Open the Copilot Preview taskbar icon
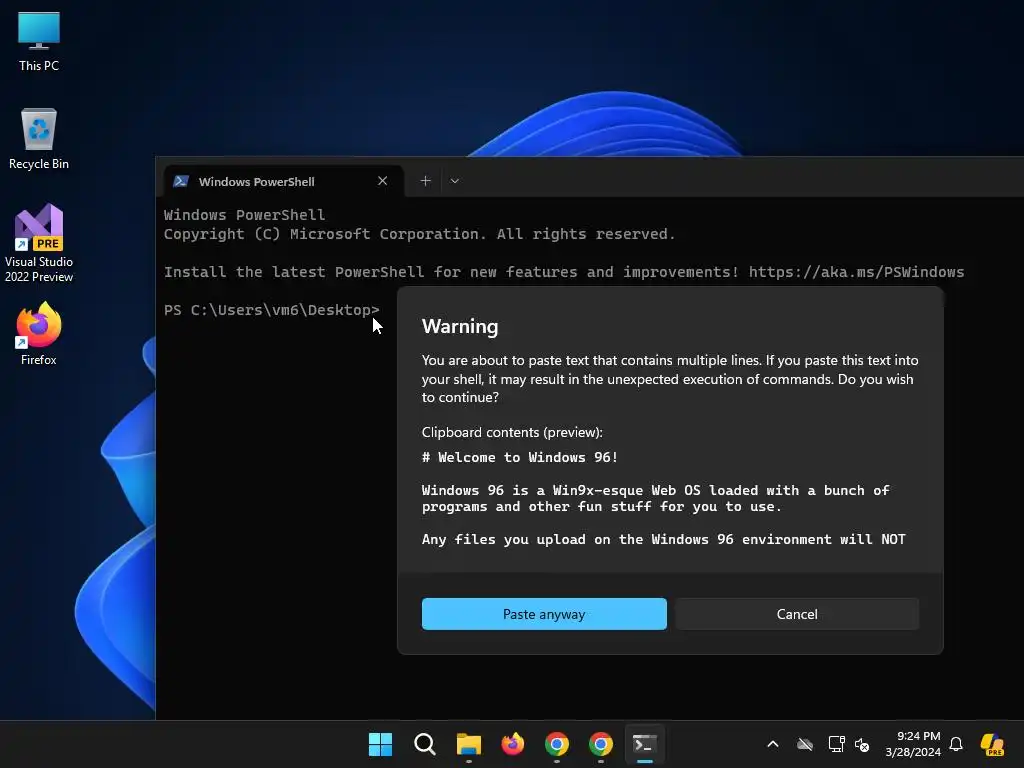Viewport: 1024px width, 768px height. (993, 744)
